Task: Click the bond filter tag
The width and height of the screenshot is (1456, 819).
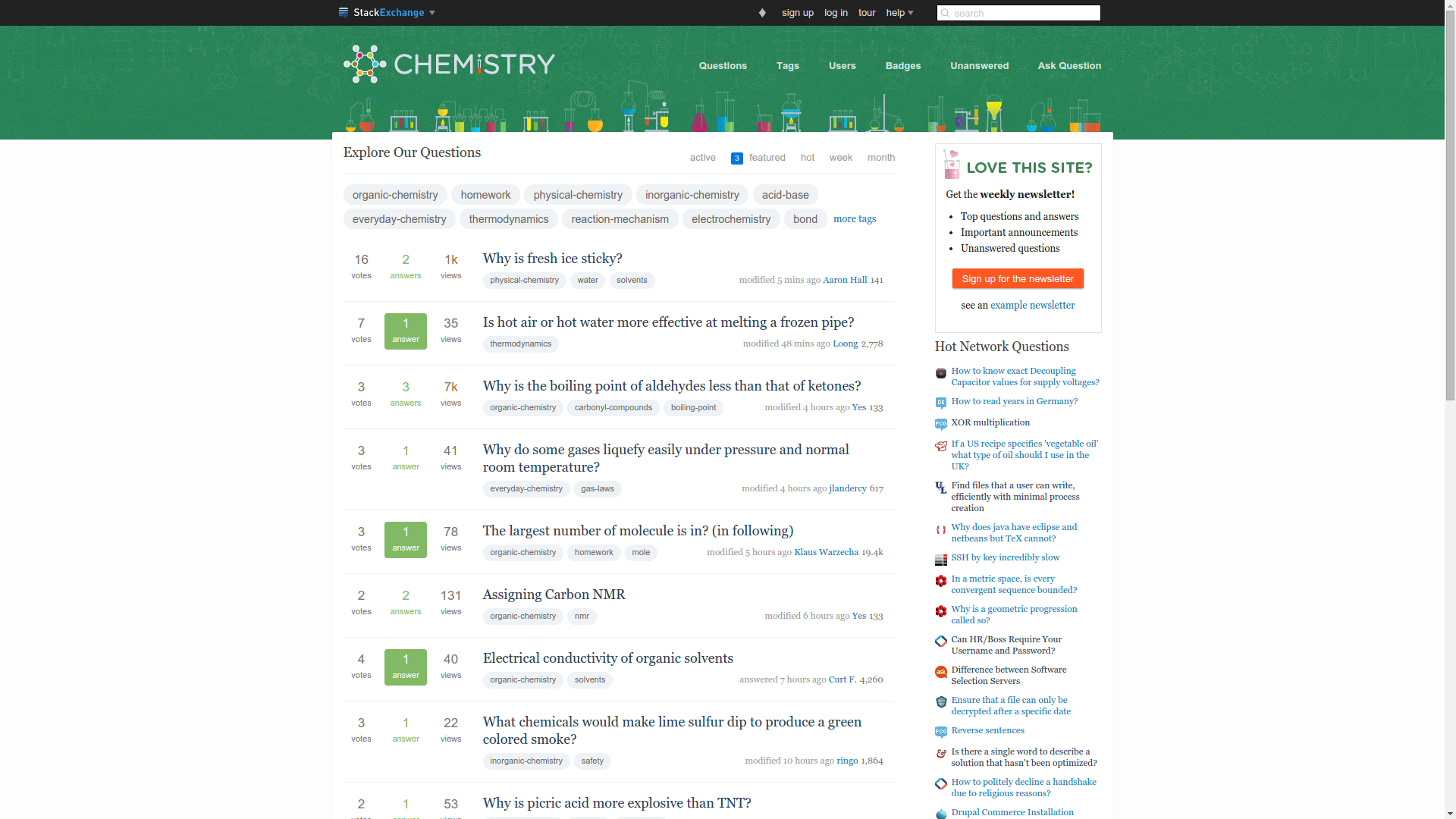Action: click(804, 218)
